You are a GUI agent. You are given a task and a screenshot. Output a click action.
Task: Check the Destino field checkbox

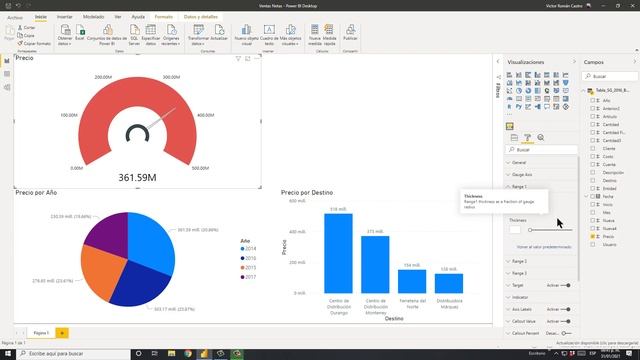pyautogui.click(x=592, y=180)
